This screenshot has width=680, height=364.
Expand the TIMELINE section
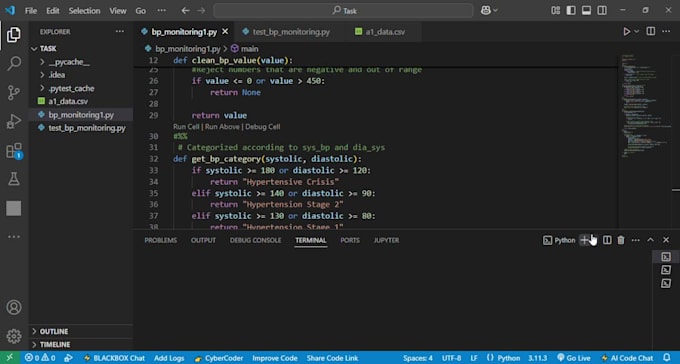click(x=81, y=344)
